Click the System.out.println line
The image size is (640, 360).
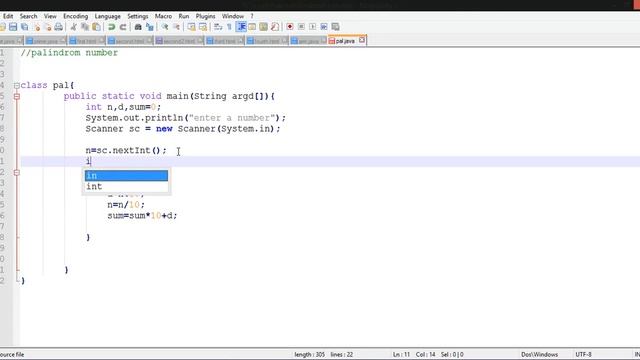click(x=186, y=118)
